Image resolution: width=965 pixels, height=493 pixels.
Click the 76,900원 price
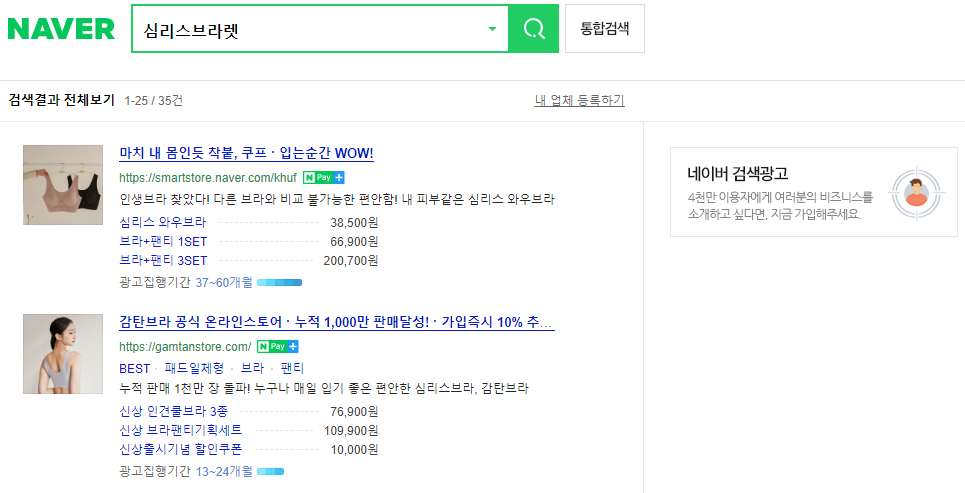coord(354,411)
